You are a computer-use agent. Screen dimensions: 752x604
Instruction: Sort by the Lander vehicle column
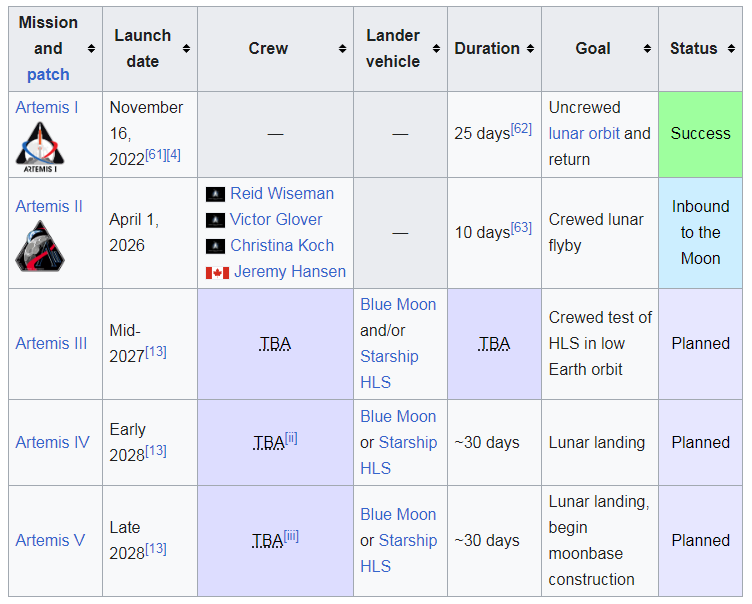tap(436, 48)
